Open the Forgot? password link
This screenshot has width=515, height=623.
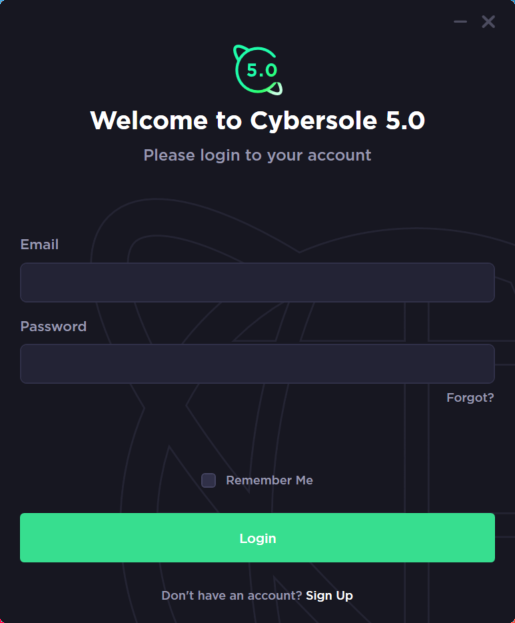(470, 398)
